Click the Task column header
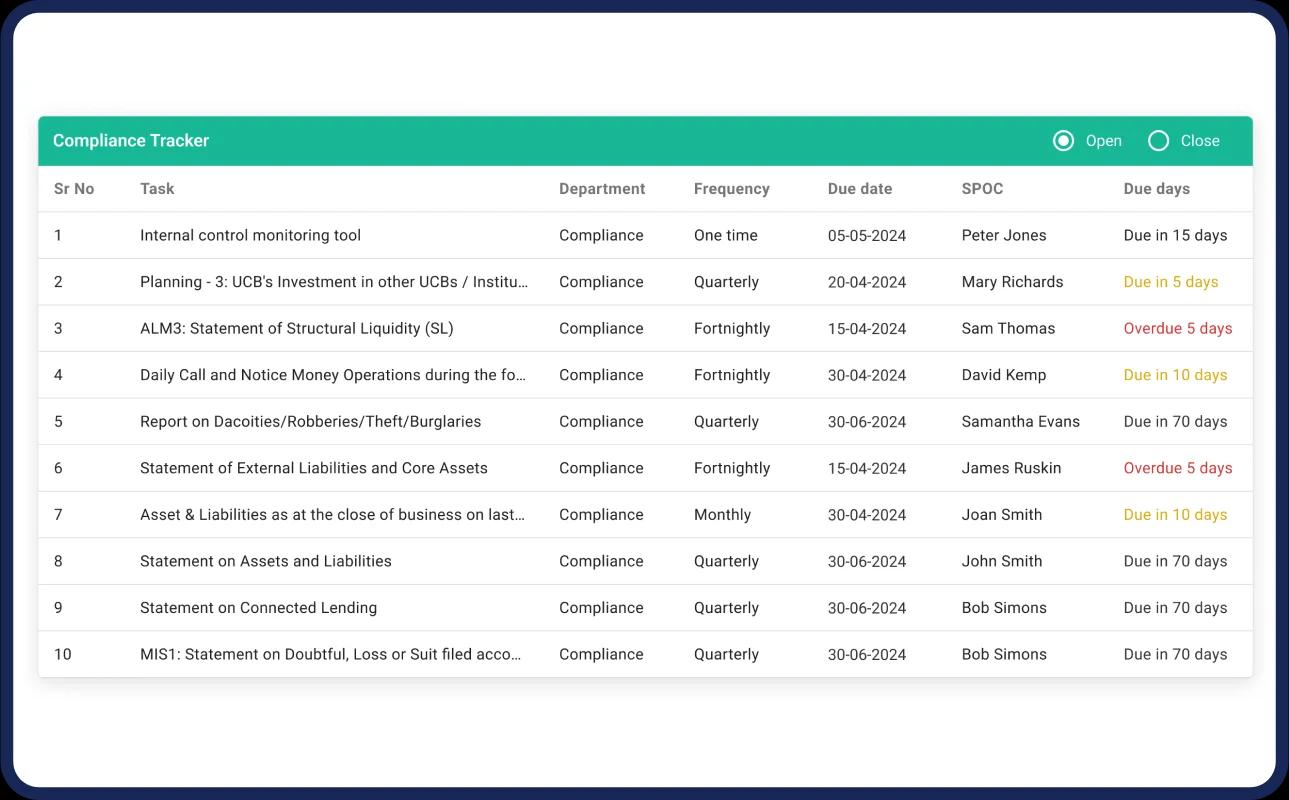Screen dimensions: 1289x800 coord(157,189)
